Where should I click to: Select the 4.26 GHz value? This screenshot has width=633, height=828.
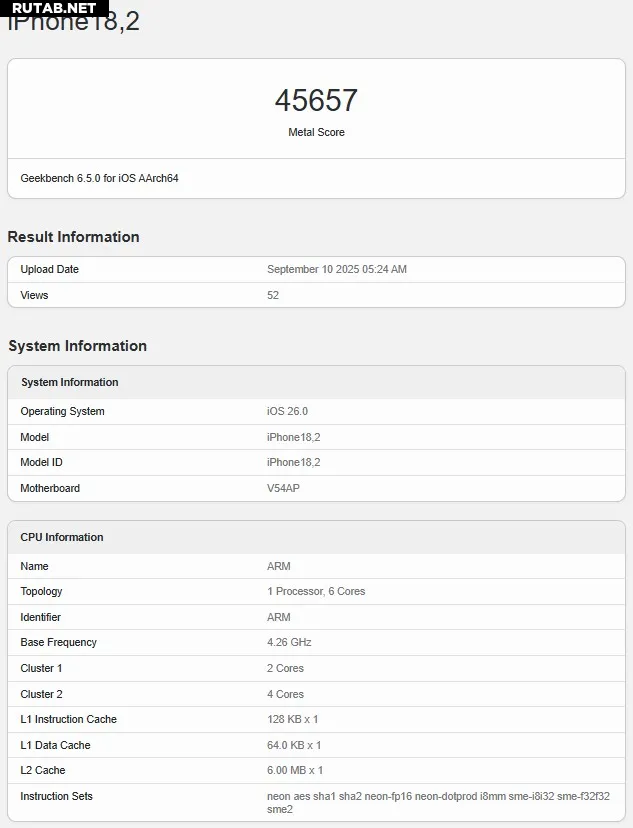289,643
